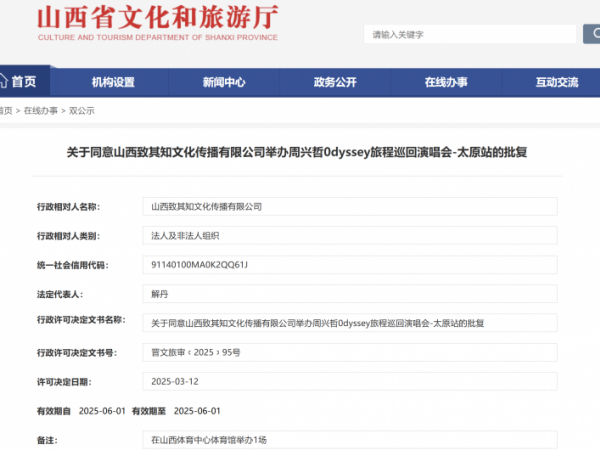
Task: Click the search magnifier icon button
Action: [591, 34]
